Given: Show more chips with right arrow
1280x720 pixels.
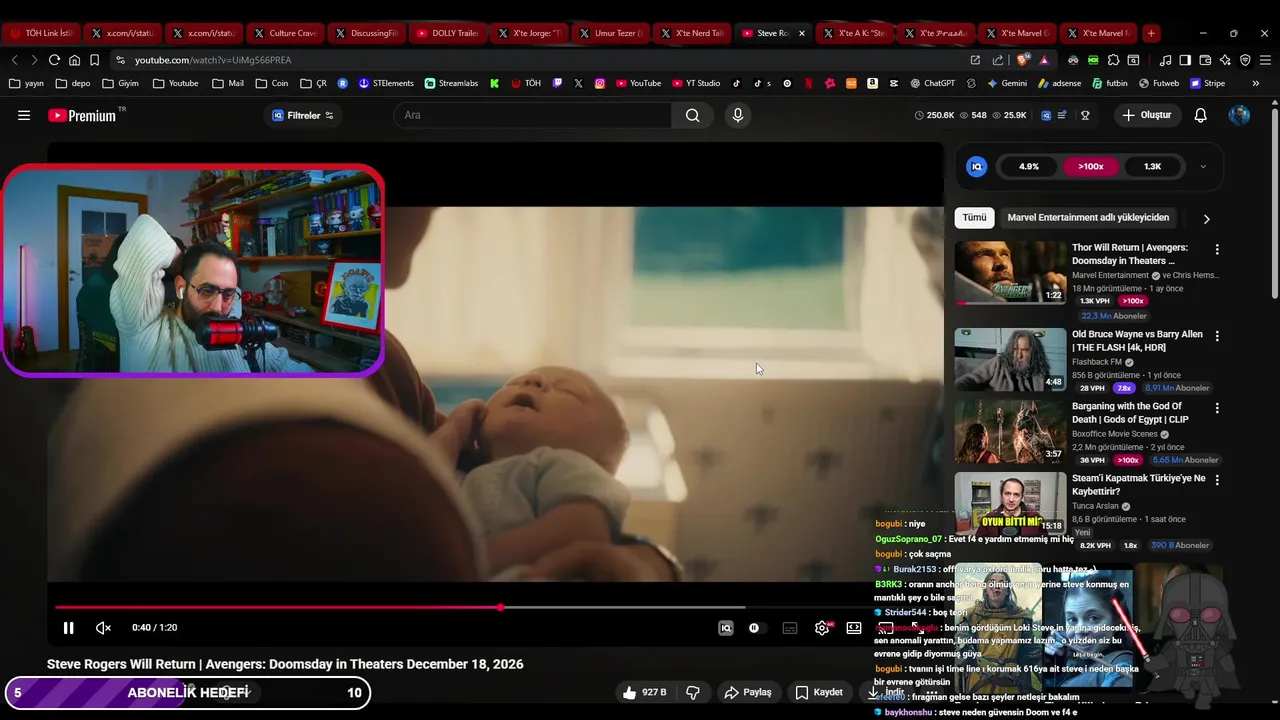Looking at the screenshot, I should click(x=1206, y=218).
